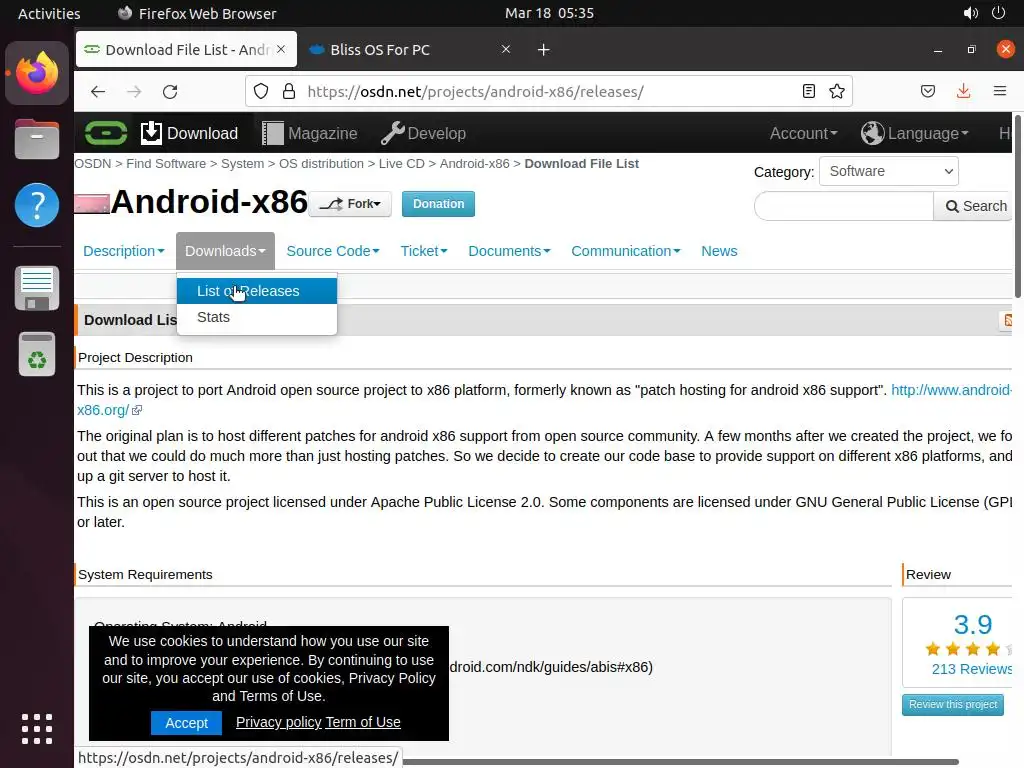Viewport: 1024px width, 768px height.
Task: Open Find Software breadcrumb
Action: (x=166, y=164)
